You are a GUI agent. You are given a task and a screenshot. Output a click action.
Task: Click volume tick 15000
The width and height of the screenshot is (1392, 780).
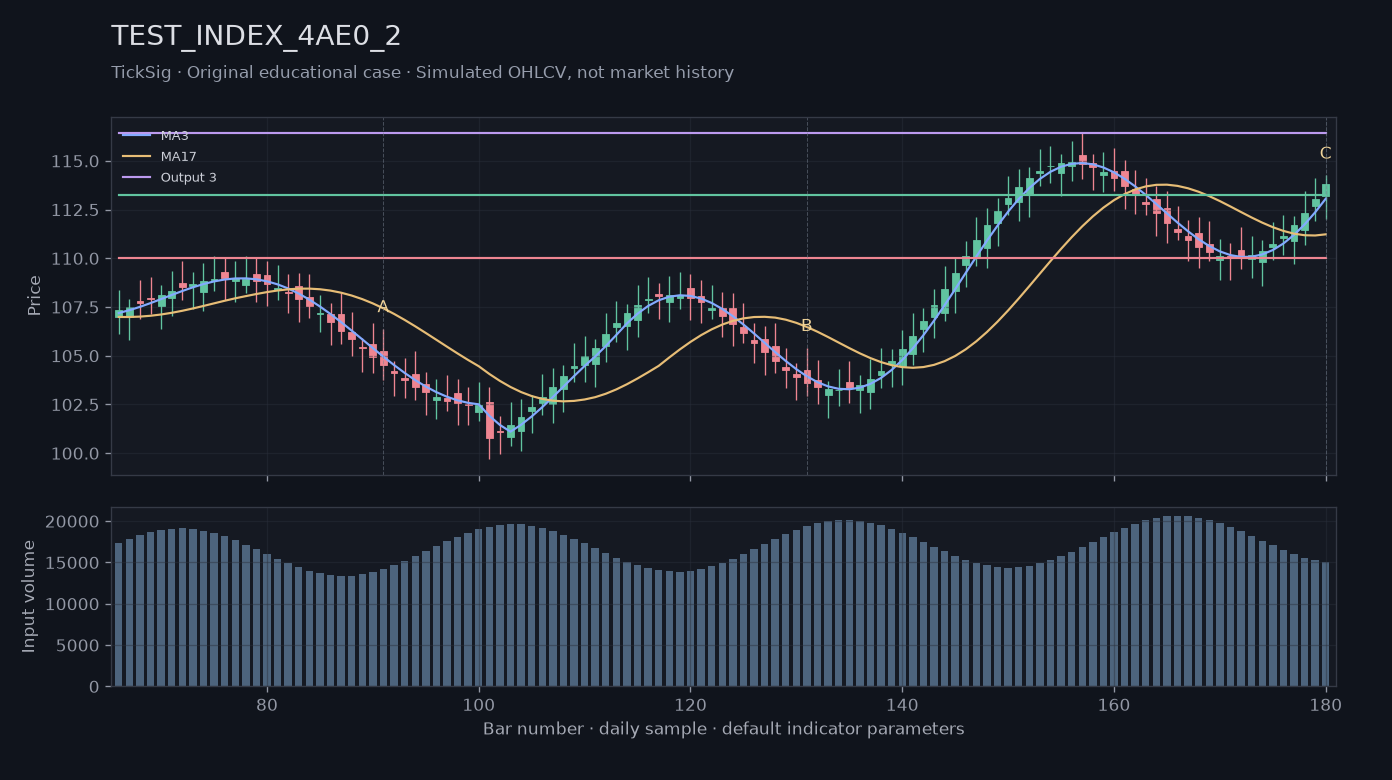74,563
